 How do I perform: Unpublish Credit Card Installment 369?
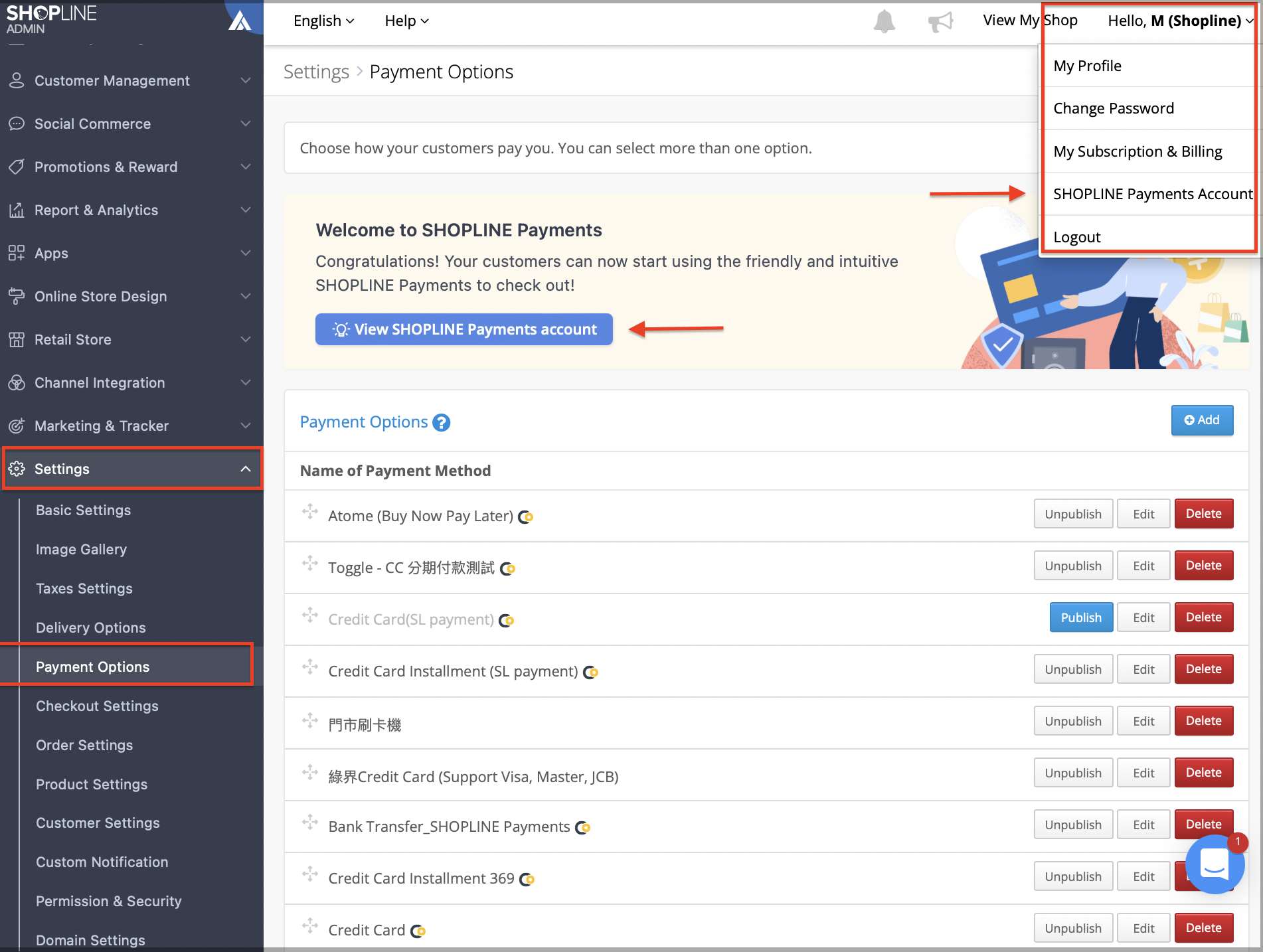point(1073,876)
